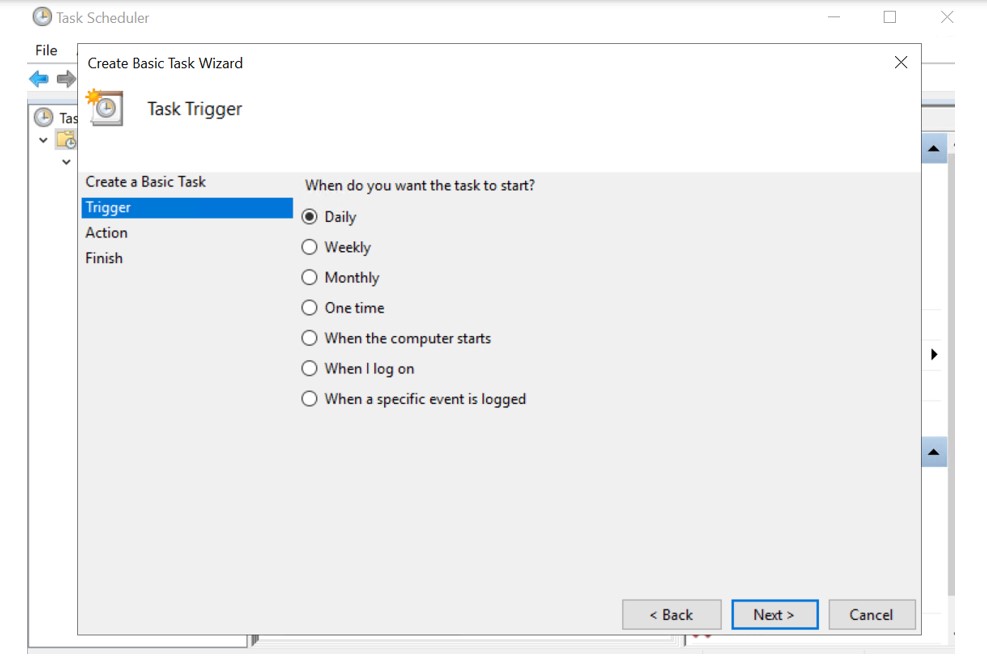Select the Task Scheduler Library folder icon
Viewport: 987px width, 656px height.
66,140
